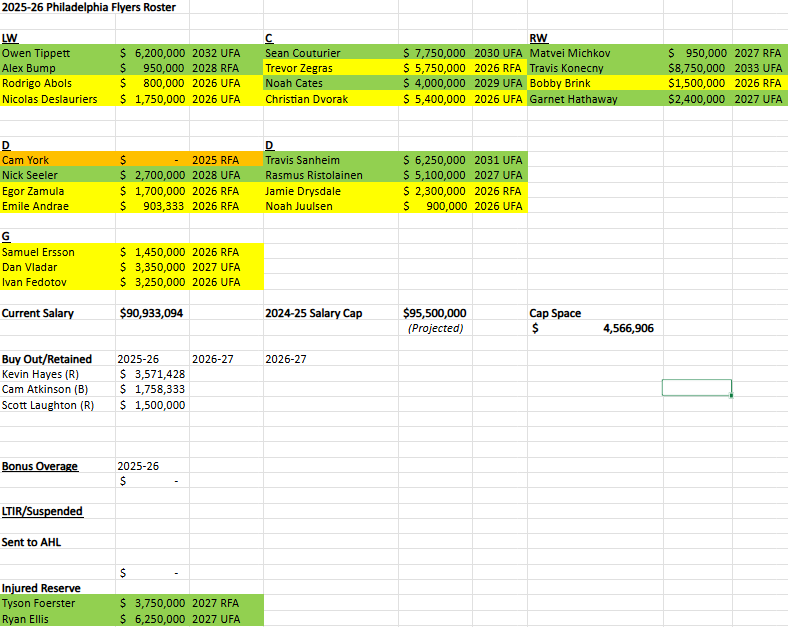788x627 pixels.
Task: Select Ryan Ellis' 6,250,000 salary cell
Action: pos(152,619)
